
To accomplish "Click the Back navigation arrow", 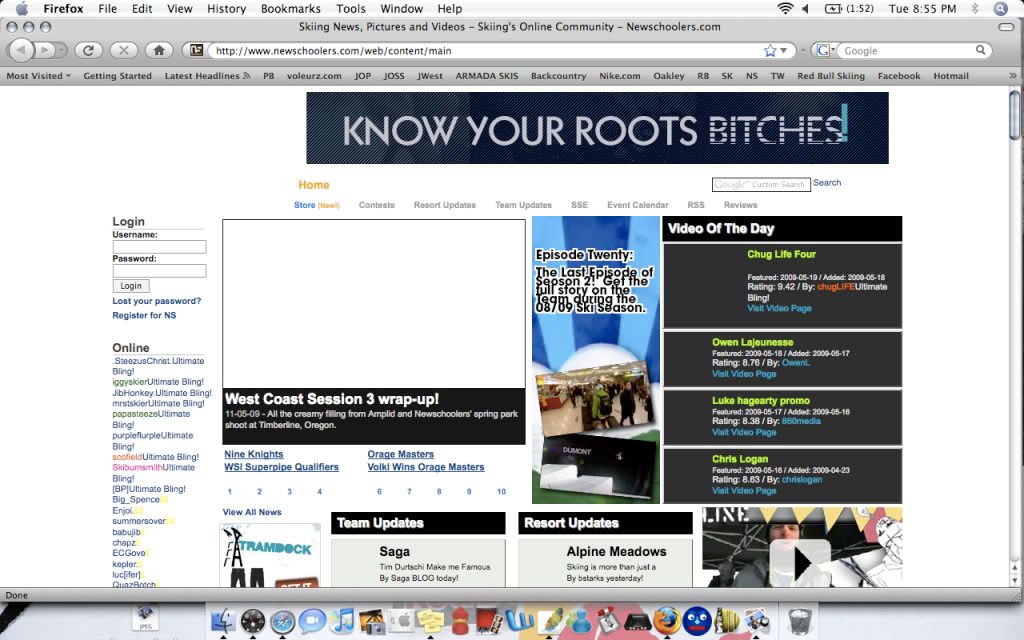I will pos(22,49).
